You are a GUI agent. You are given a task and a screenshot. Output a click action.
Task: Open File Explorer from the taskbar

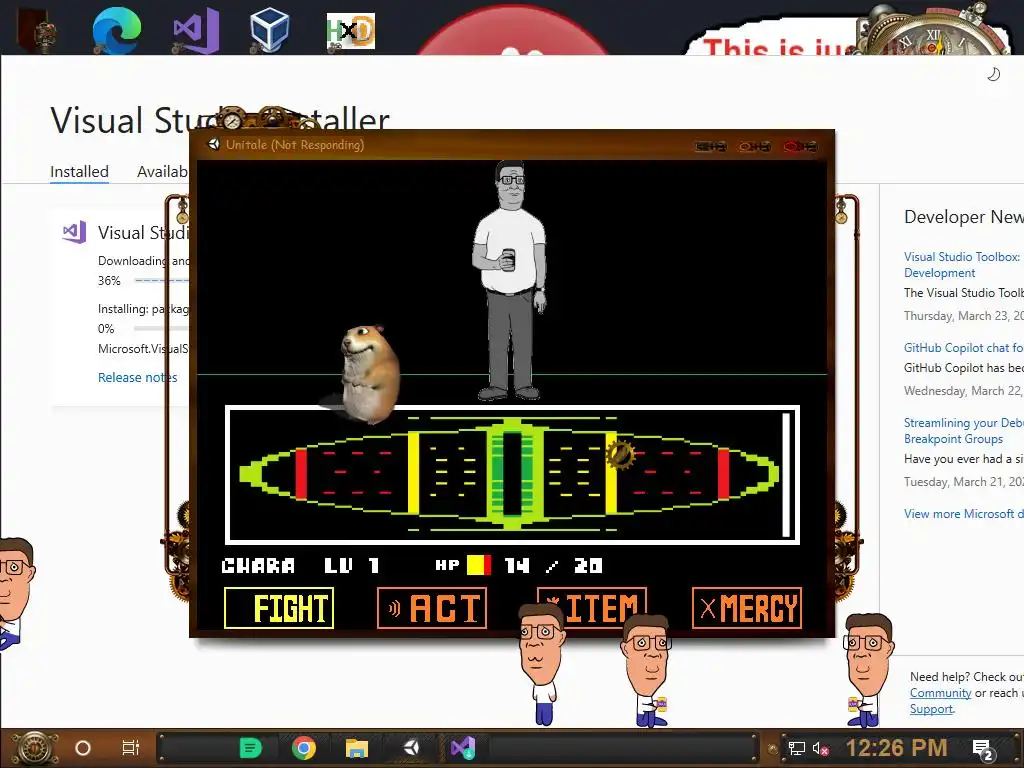pos(357,748)
